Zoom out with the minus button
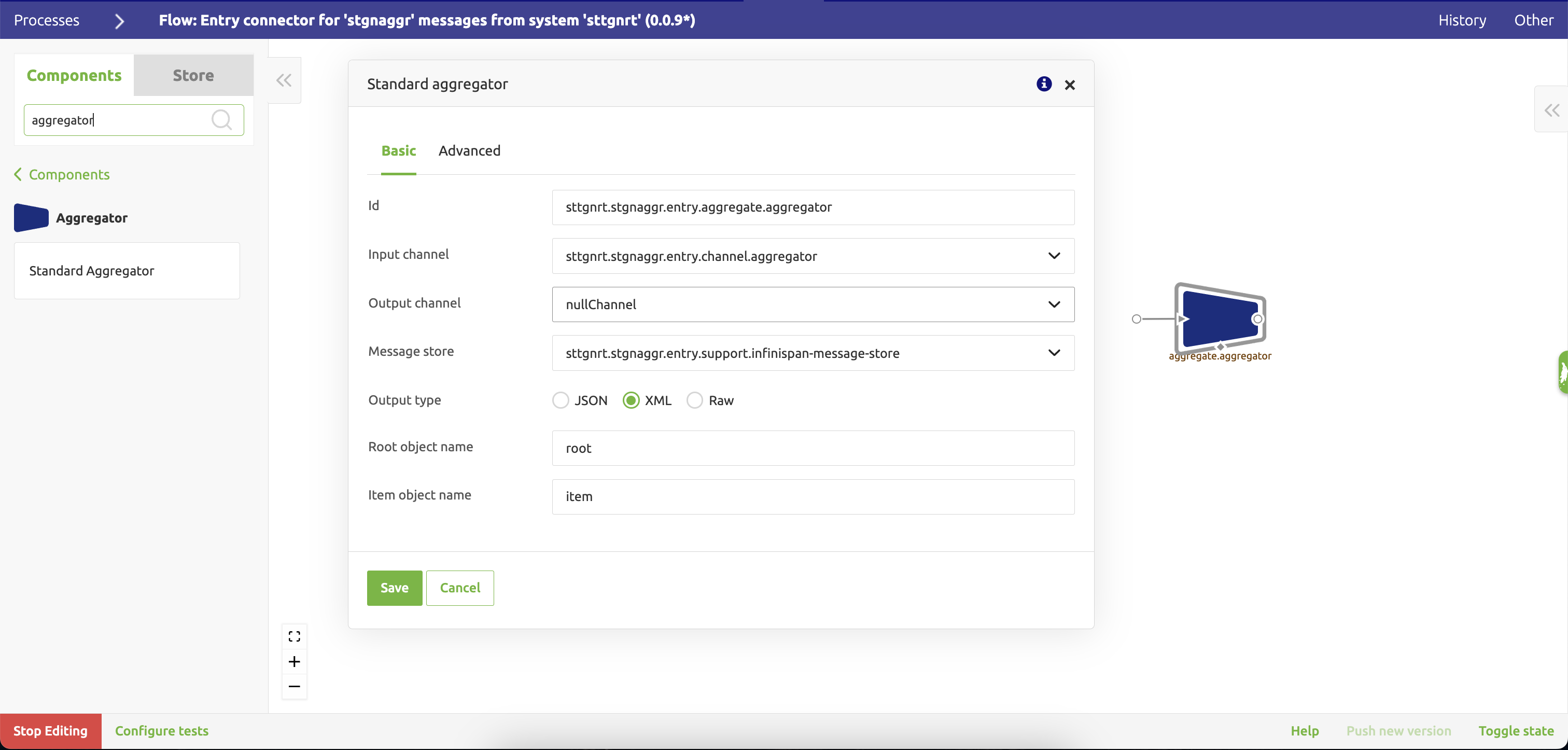The image size is (1568, 750). tap(295, 687)
